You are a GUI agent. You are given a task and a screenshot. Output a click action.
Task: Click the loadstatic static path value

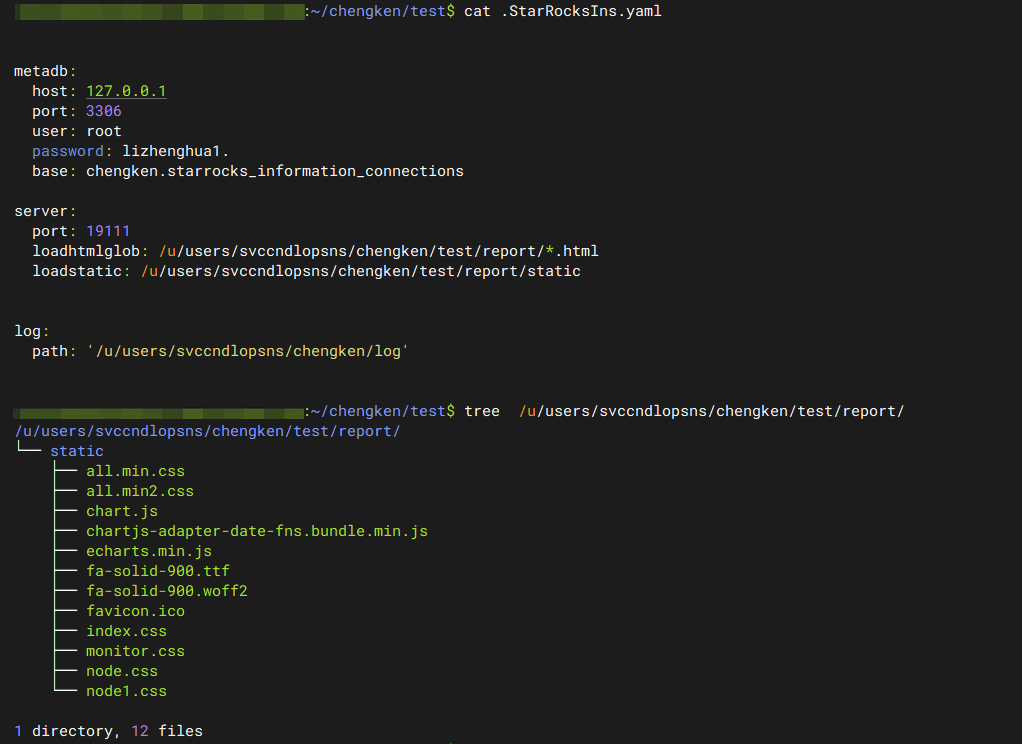(360, 271)
